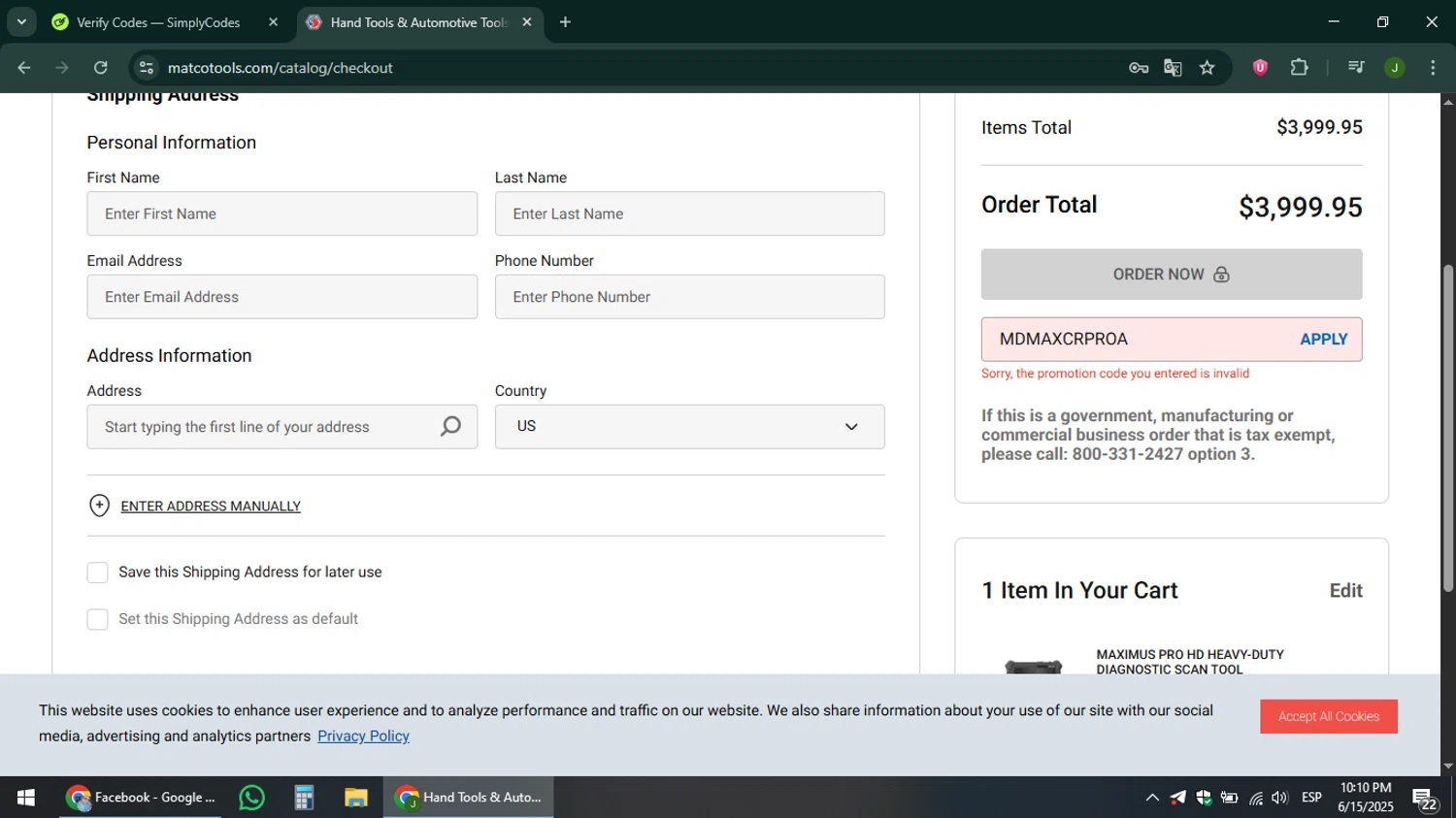
Task: Click the Maximus Pro HD product name
Action: (1190, 662)
